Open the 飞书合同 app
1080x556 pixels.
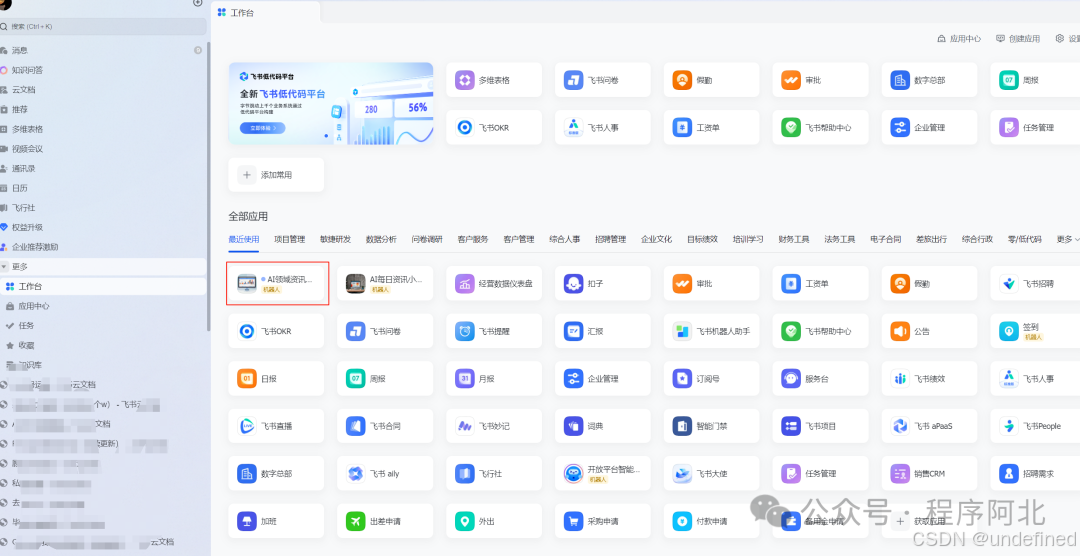385,426
